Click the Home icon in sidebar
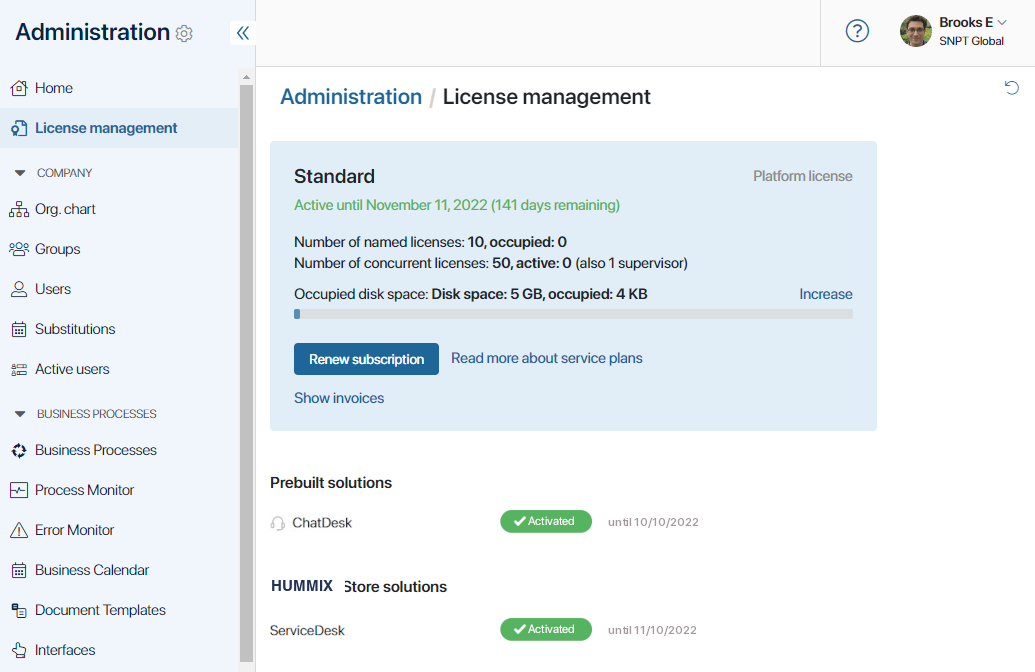This screenshot has width=1035, height=672. tap(19, 88)
